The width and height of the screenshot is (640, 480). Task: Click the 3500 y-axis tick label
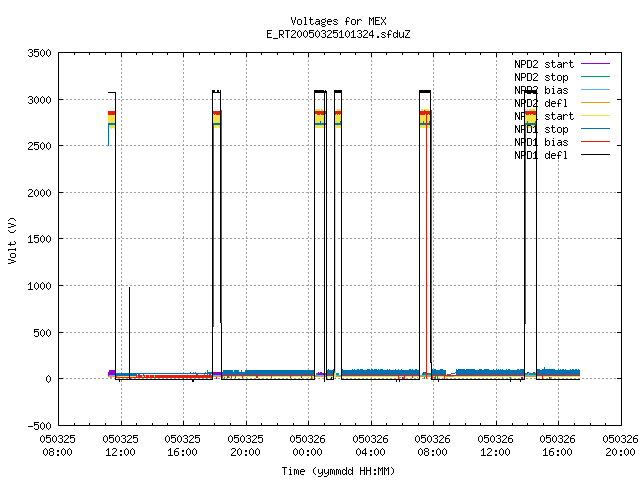(40, 53)
